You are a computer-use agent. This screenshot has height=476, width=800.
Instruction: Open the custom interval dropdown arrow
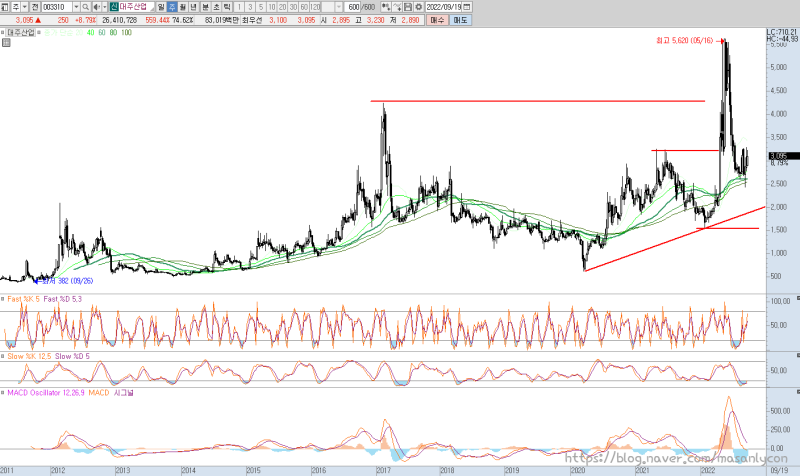(339, 7)
